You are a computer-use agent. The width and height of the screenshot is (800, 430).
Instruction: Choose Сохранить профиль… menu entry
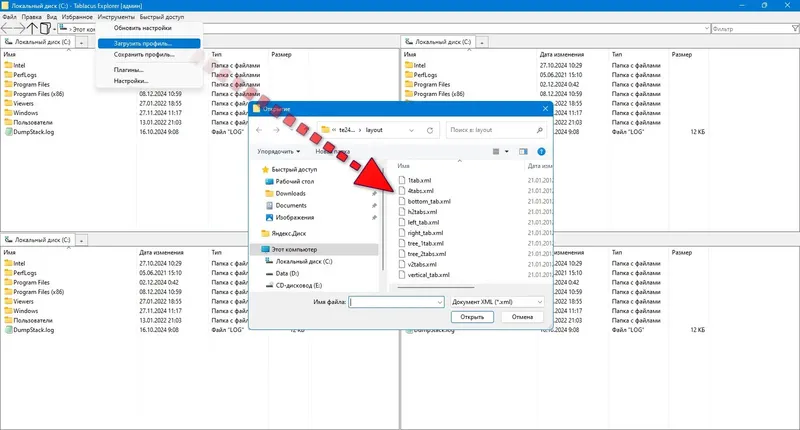pyautogui.click(x=149, y=55)
